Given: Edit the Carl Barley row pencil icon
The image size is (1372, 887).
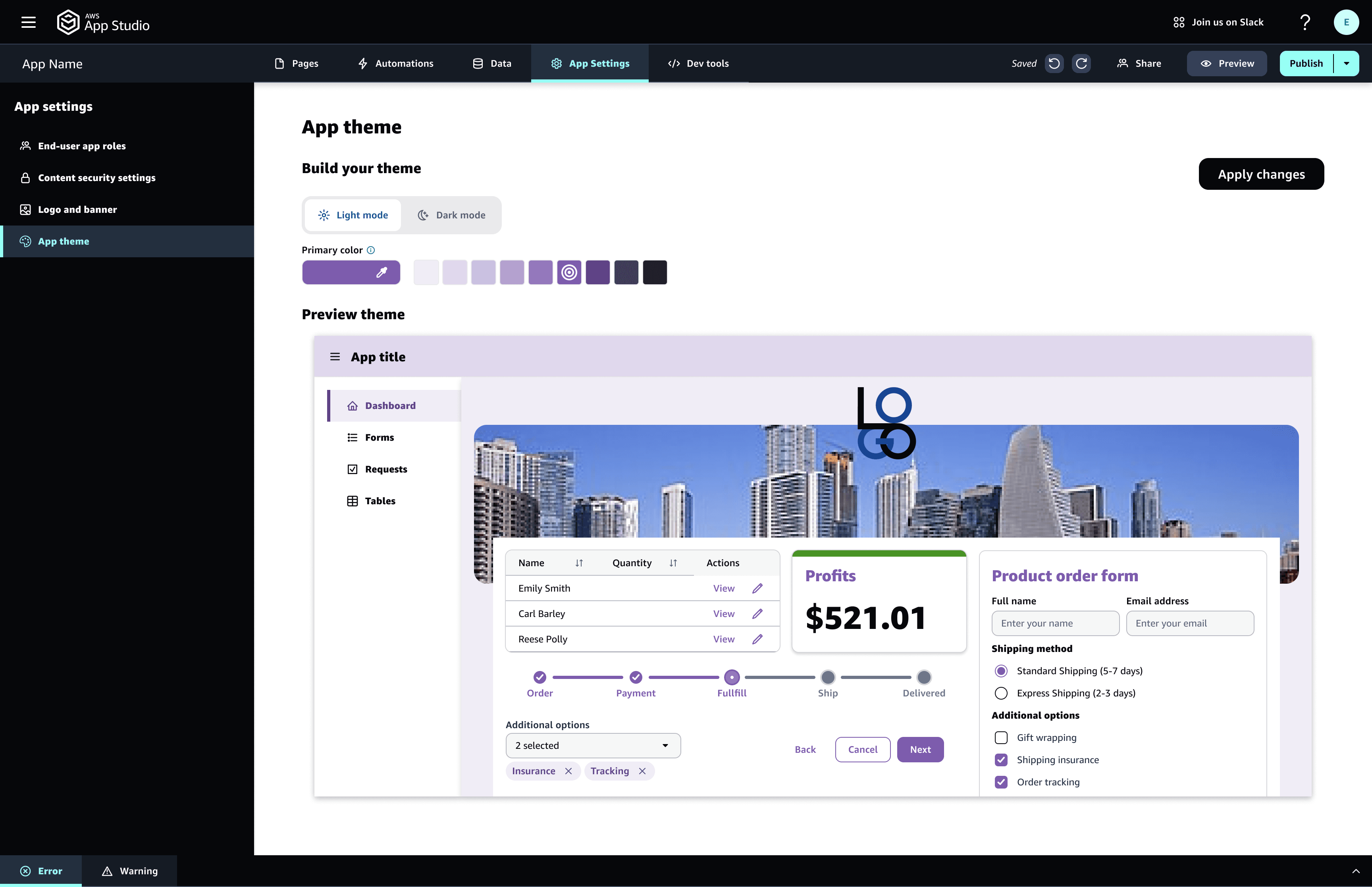Looking at the screenshot, I should pos(757,613).
